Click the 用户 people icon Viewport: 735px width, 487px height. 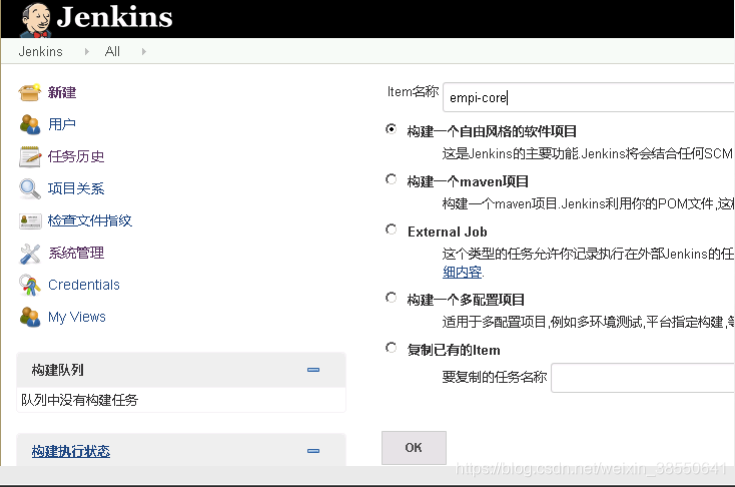(30, 124)
